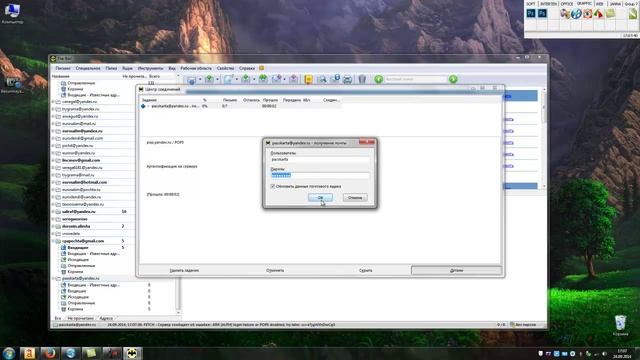Screen dimensions: 640x360
Task: Open Firefox from the taskbar
Action: [50, 353]
